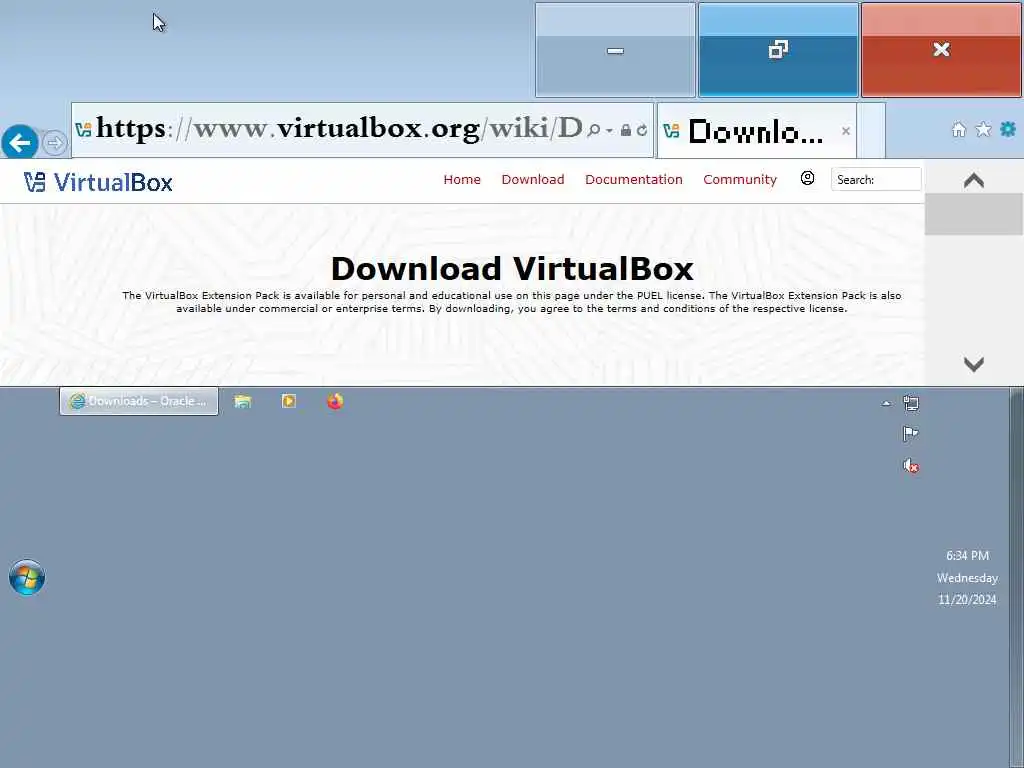Open the address bar autocomplete dropdown arrow

coord(609,131)
